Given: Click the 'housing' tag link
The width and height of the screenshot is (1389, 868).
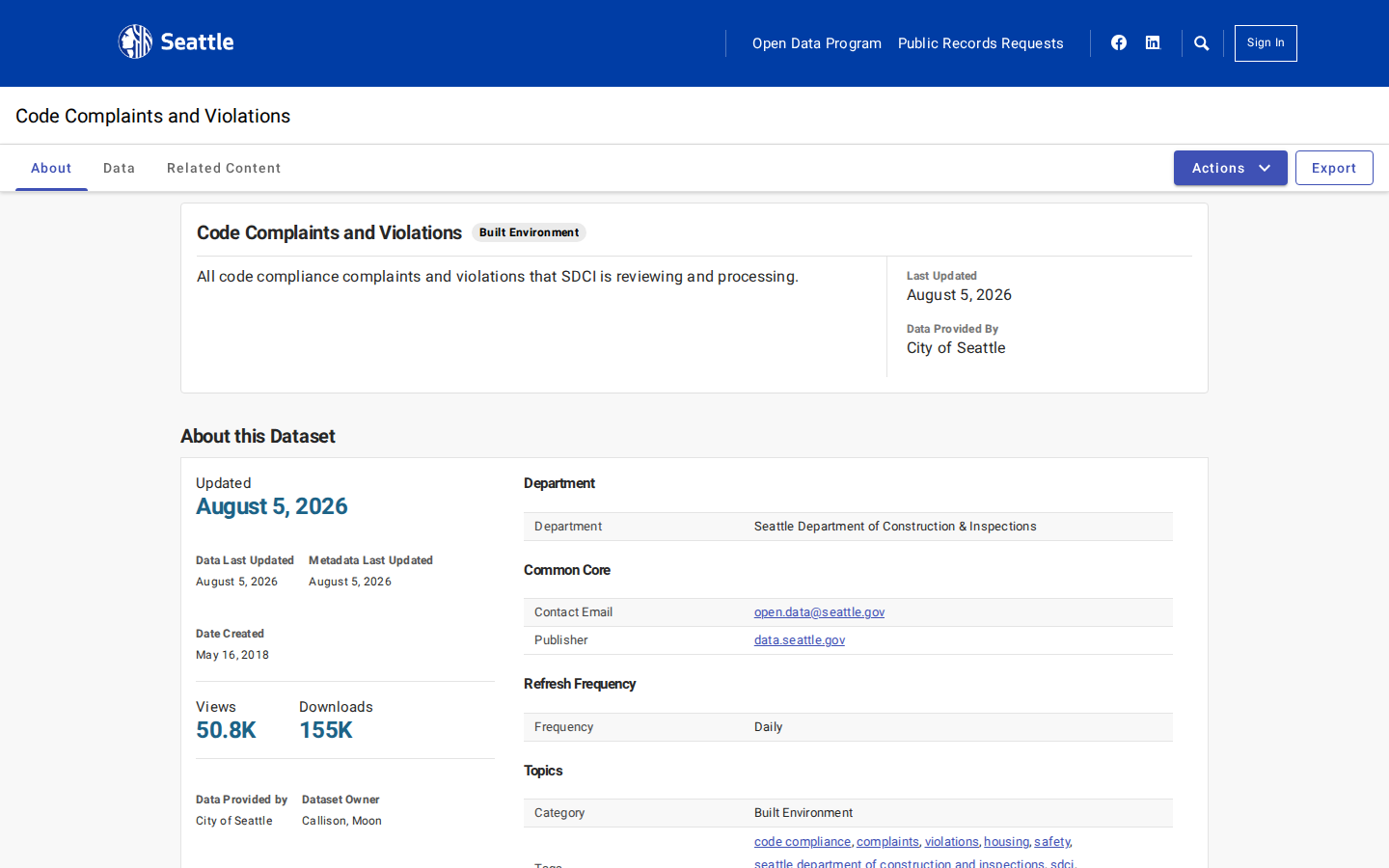Looking at the screenshot, I should click(x=1006, y=842).
